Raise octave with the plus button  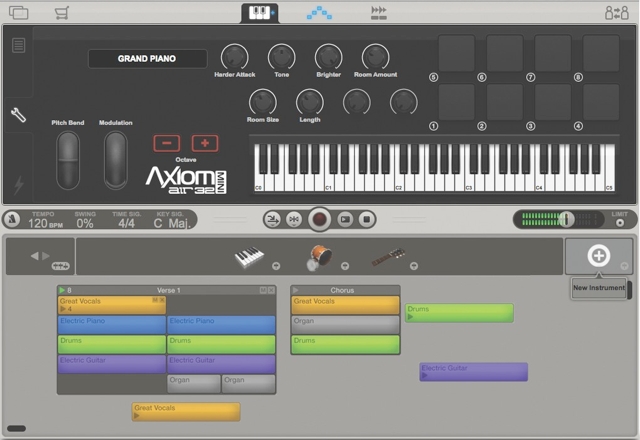pos(204,143)
